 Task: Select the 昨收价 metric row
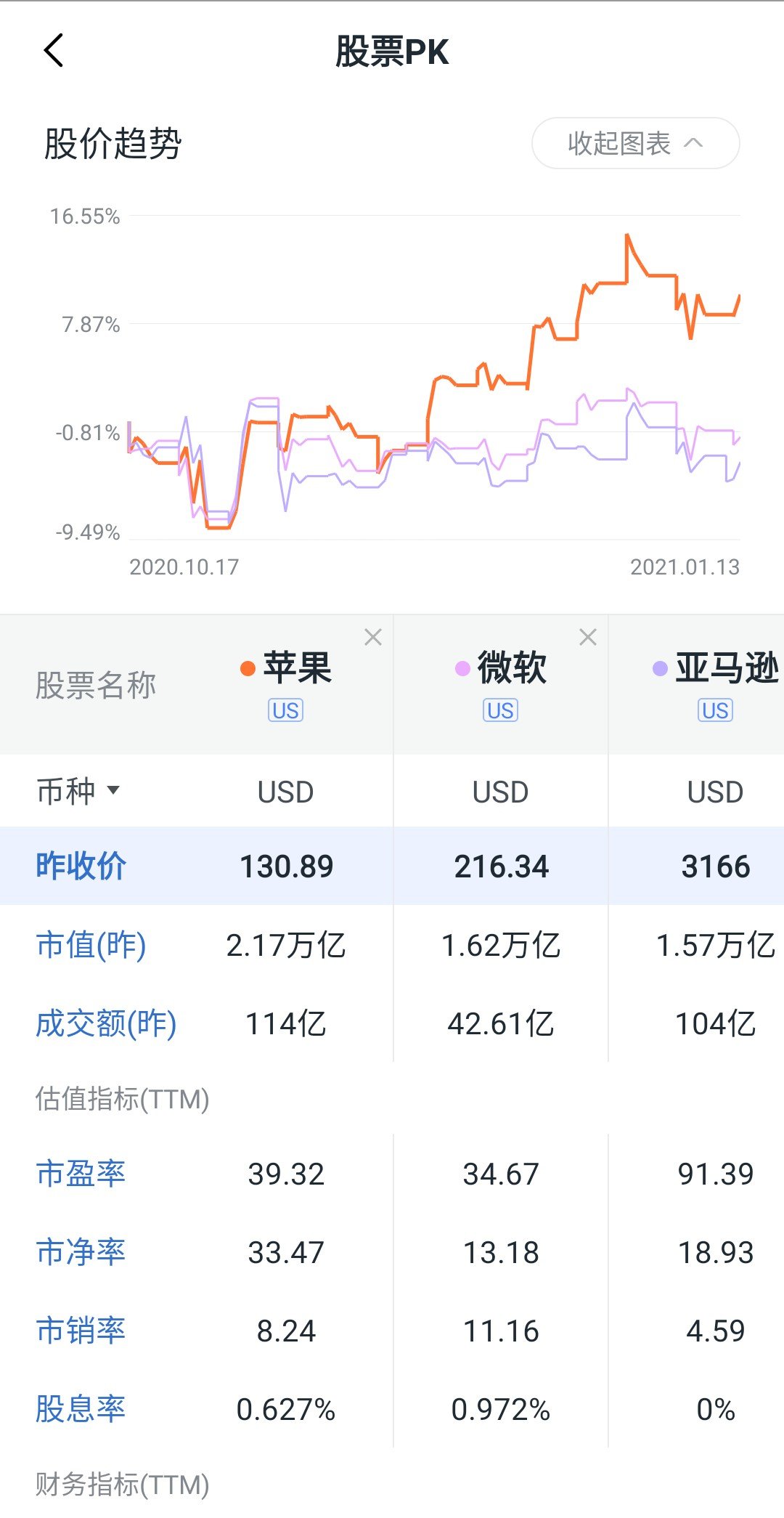81,866
